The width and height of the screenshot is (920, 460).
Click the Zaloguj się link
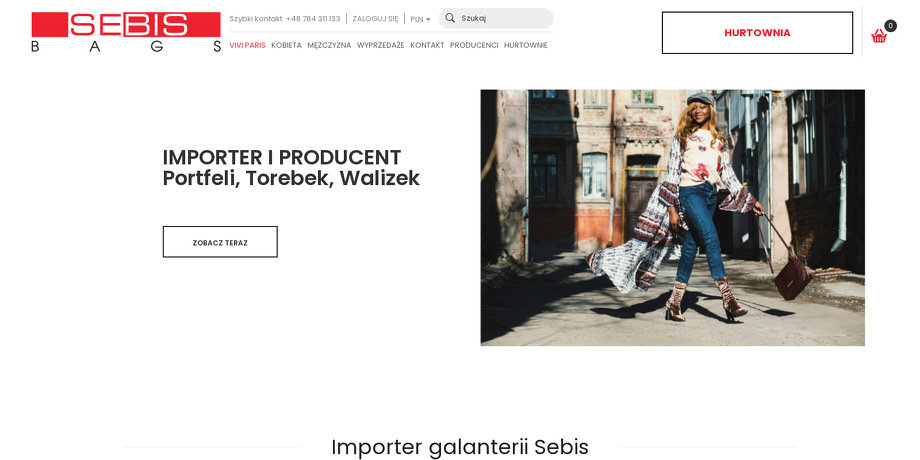(x=375, y=19)
